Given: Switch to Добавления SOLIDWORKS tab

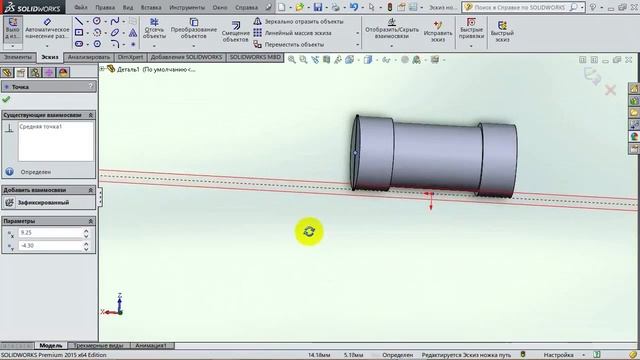Looking at the screenshot, I should [186, 57].
